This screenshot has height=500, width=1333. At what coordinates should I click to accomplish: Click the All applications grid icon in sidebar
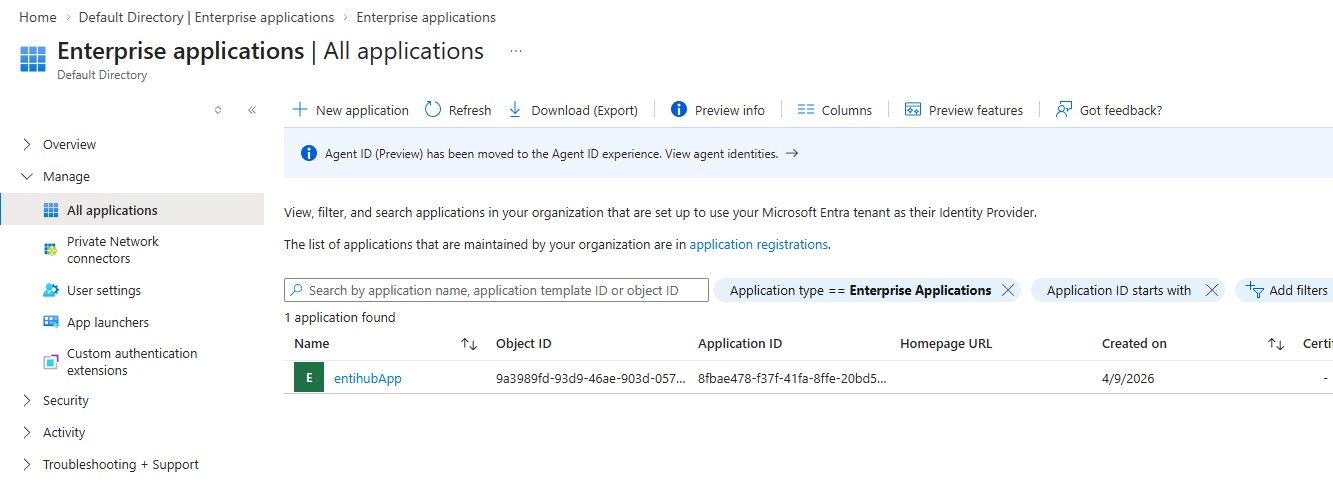[x=51, y=210]
